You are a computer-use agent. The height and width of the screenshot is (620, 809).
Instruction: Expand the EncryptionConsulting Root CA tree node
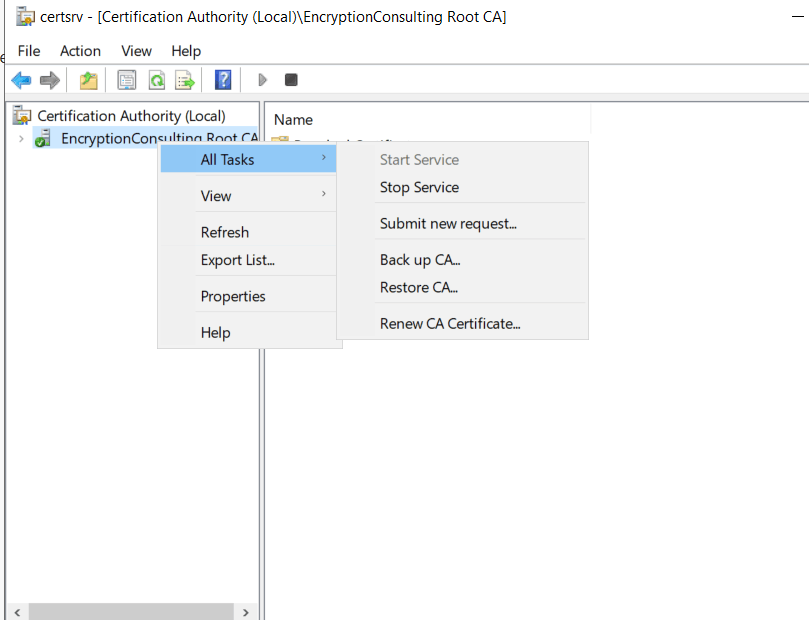21,139
